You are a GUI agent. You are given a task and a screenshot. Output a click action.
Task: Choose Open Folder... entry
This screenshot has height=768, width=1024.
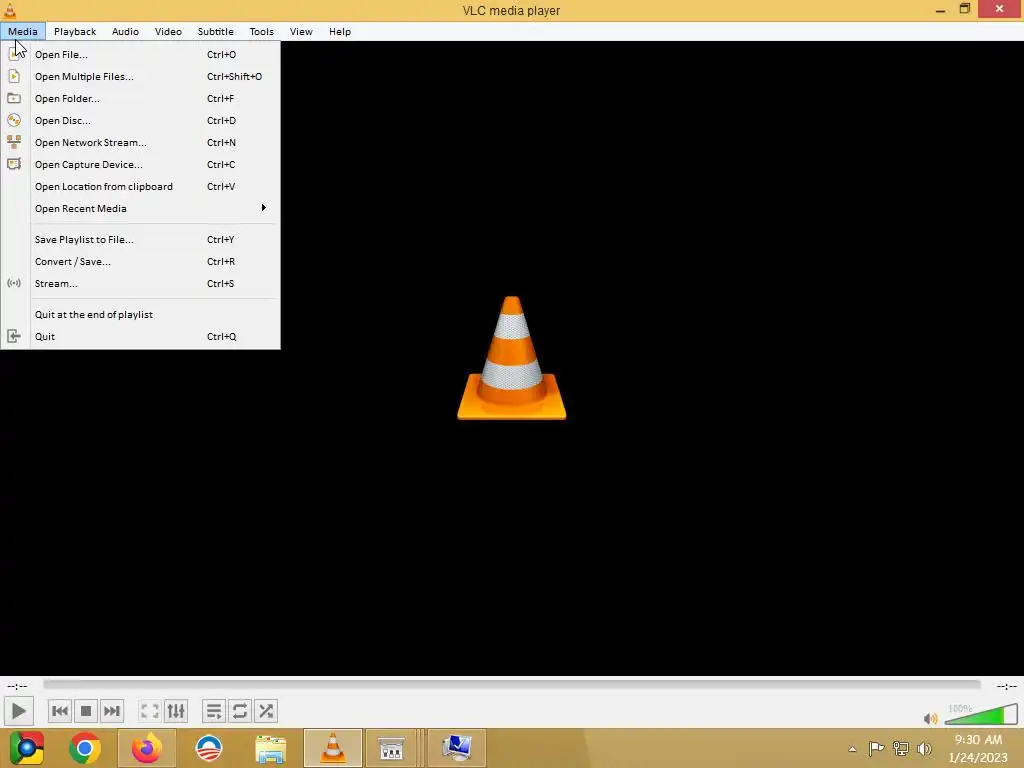pos(140,99)
